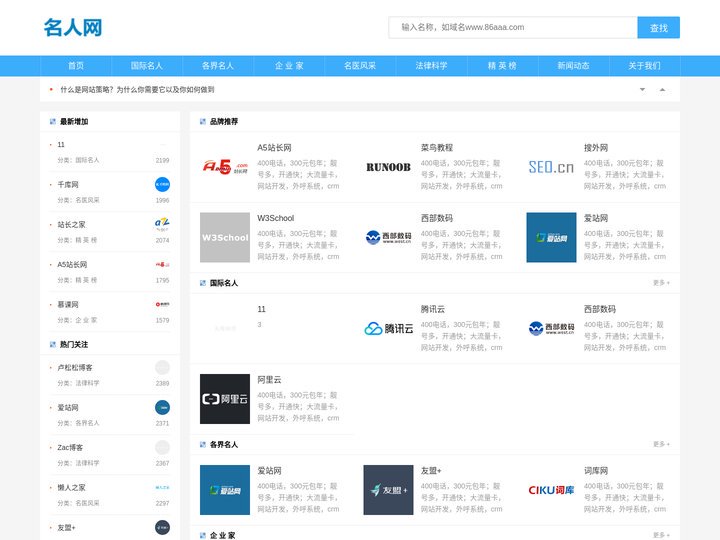720x540 pixels.
Task: Open 国际名人 navigation item
Action: pyautogui.click(x=147, y=66)
